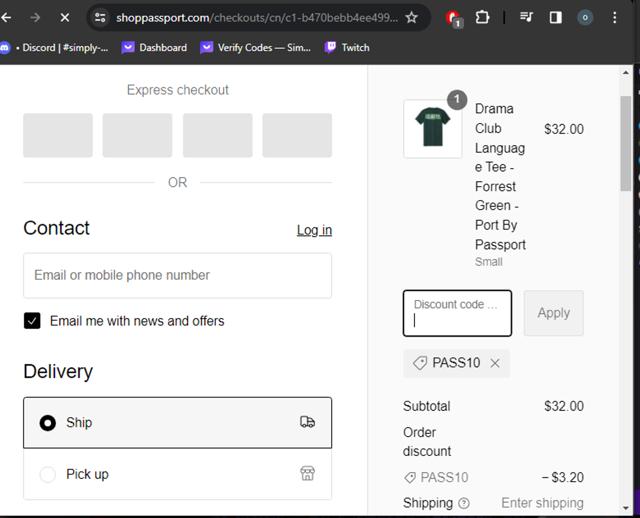Click the Small size label

[x=489, y=262]
